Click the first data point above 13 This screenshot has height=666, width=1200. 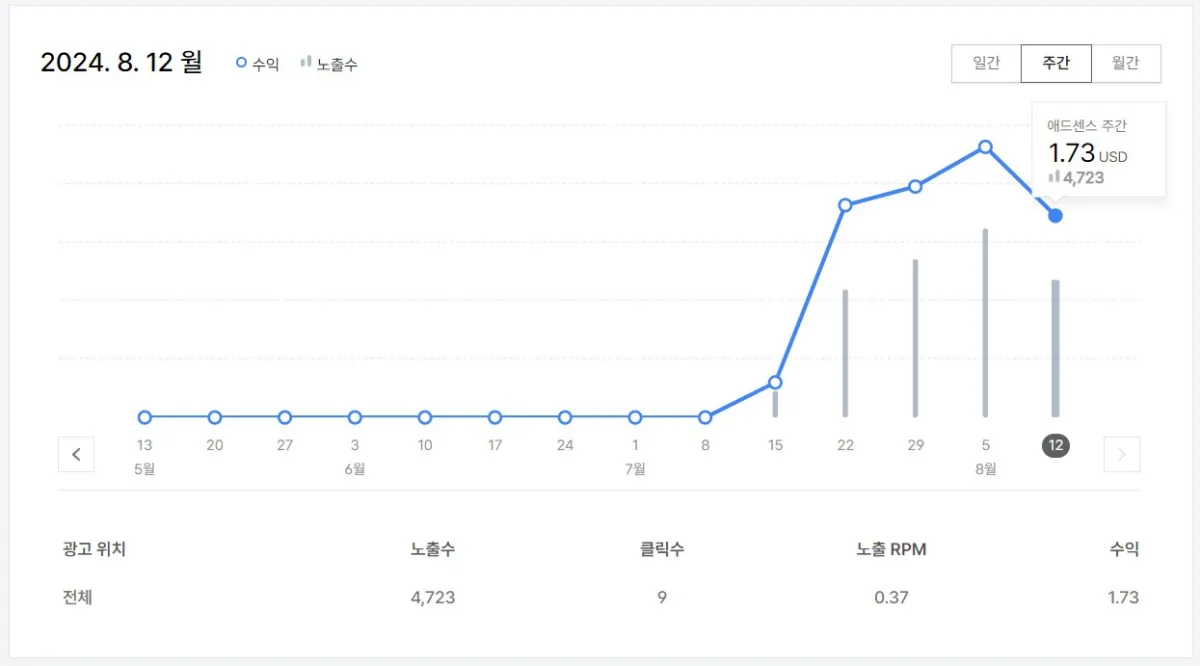tap(144, 417)
